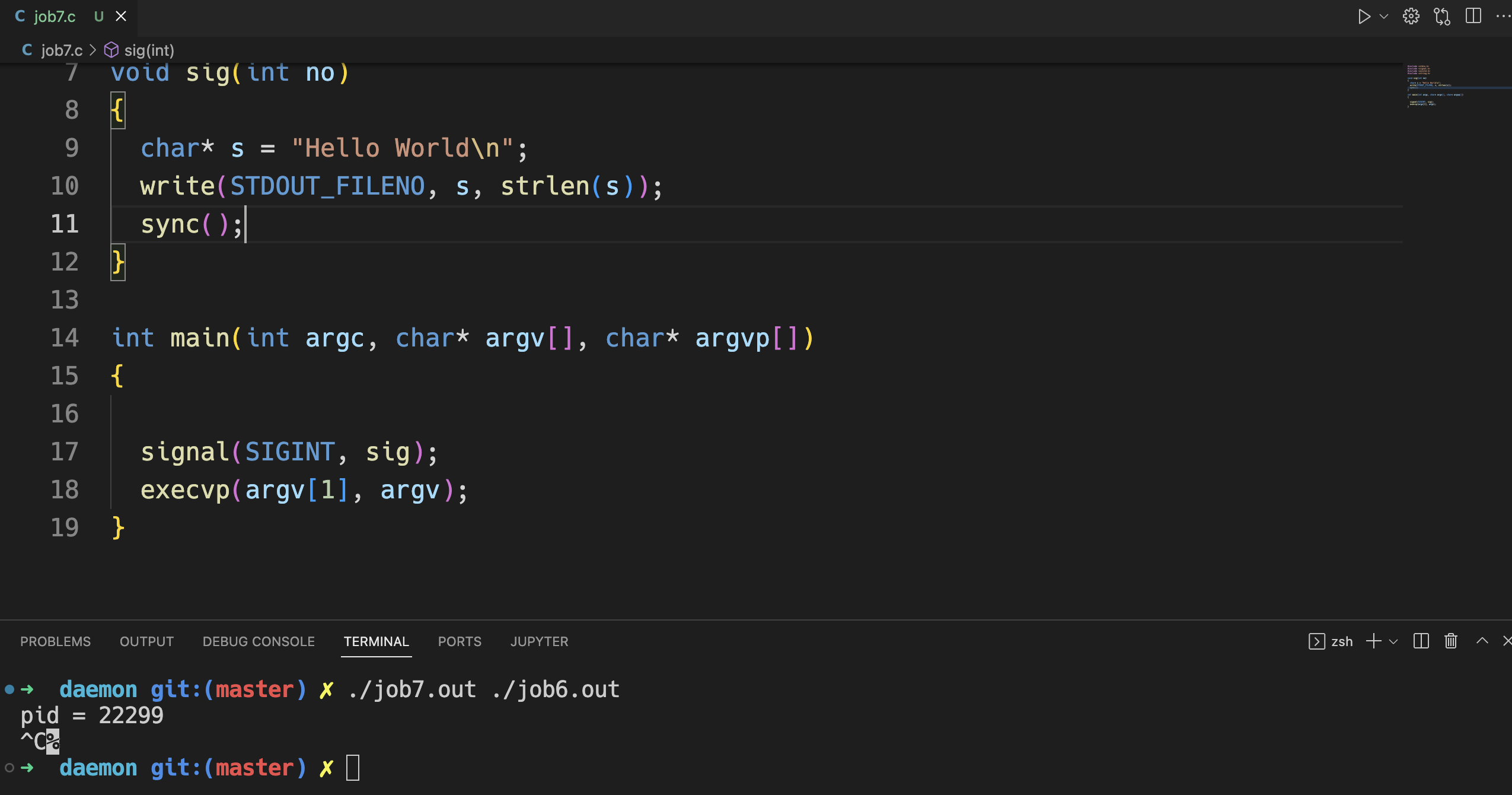The image size is (1512, 795).
Task: Open changes compare icon in editor toolbar
Action: (x=1442, y=16)
